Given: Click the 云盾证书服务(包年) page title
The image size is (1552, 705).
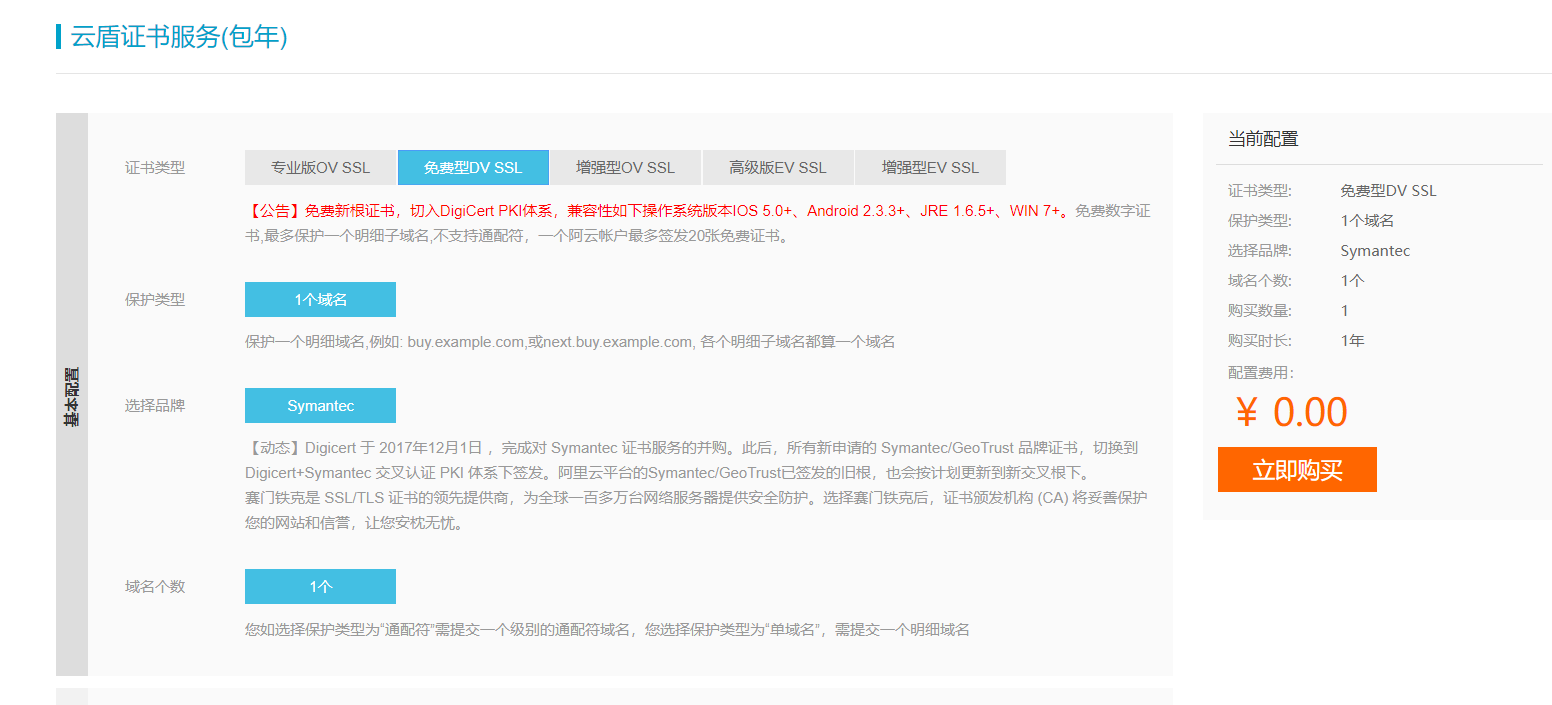Looking at the screenshot, I should click(179, 37).
